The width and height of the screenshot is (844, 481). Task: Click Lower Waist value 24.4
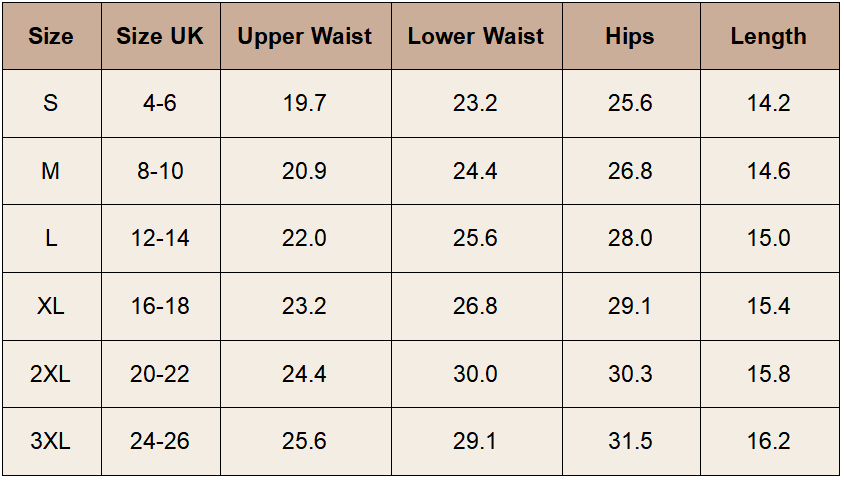tap(476, 171)
